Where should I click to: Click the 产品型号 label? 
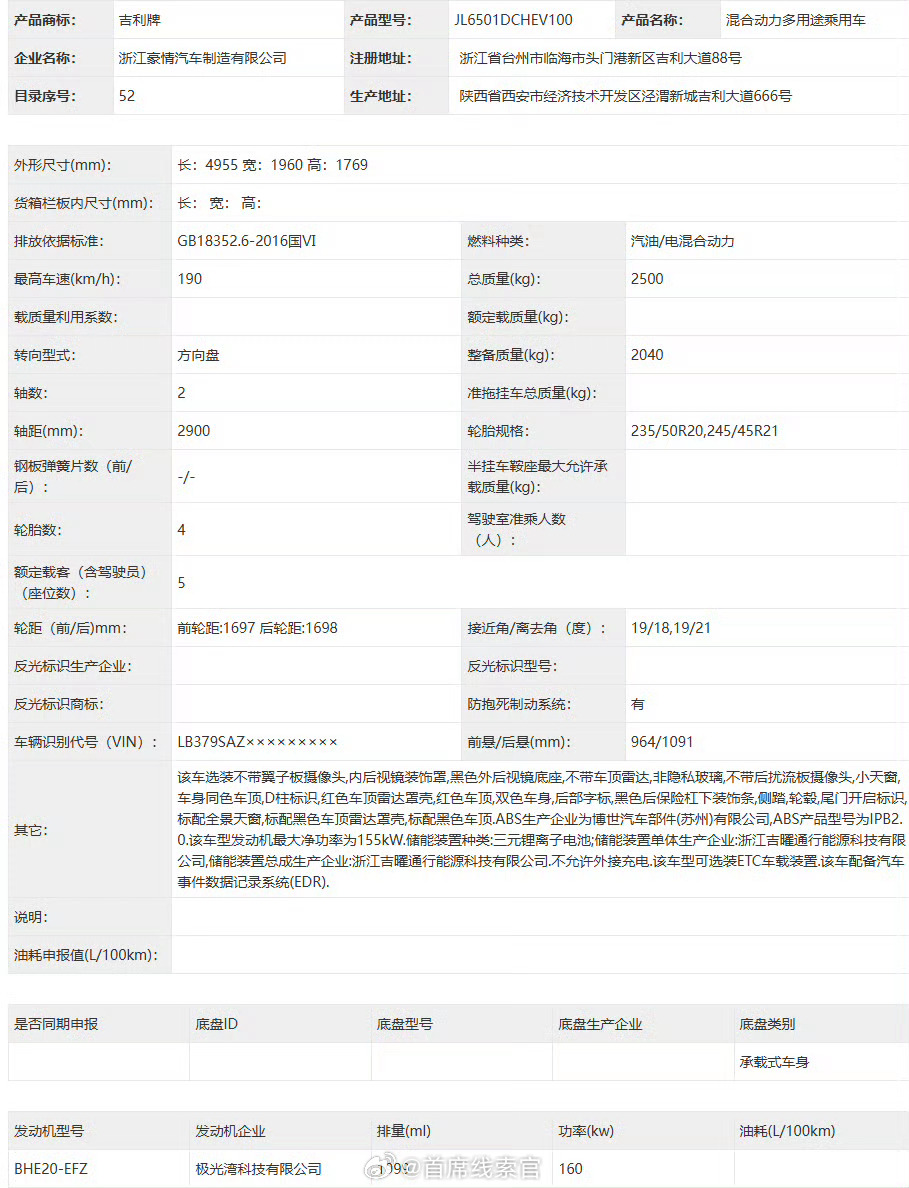pyautogui.click(x=380, y=20)
